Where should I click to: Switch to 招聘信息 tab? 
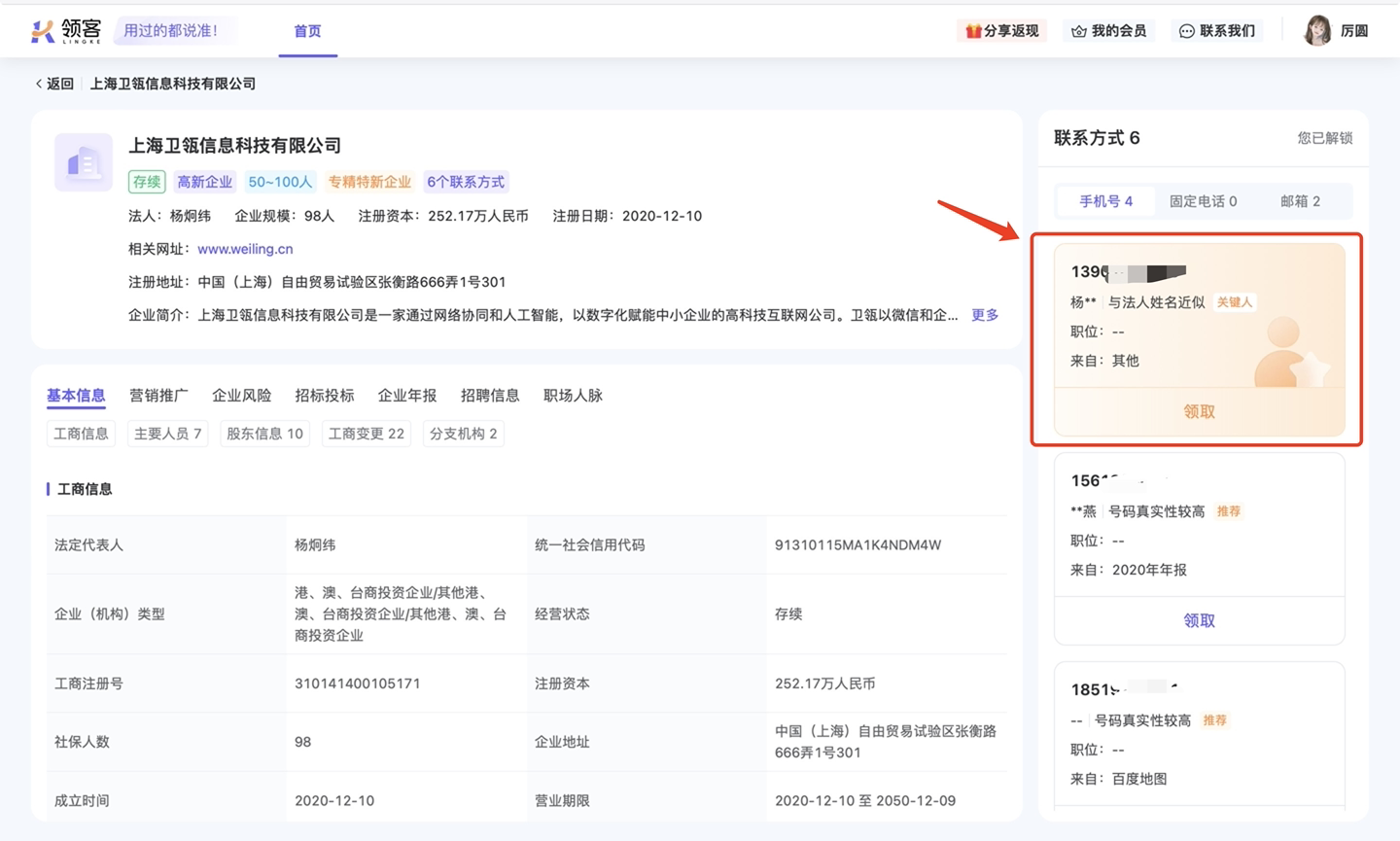pyautogui.click(x=490, y=396)
